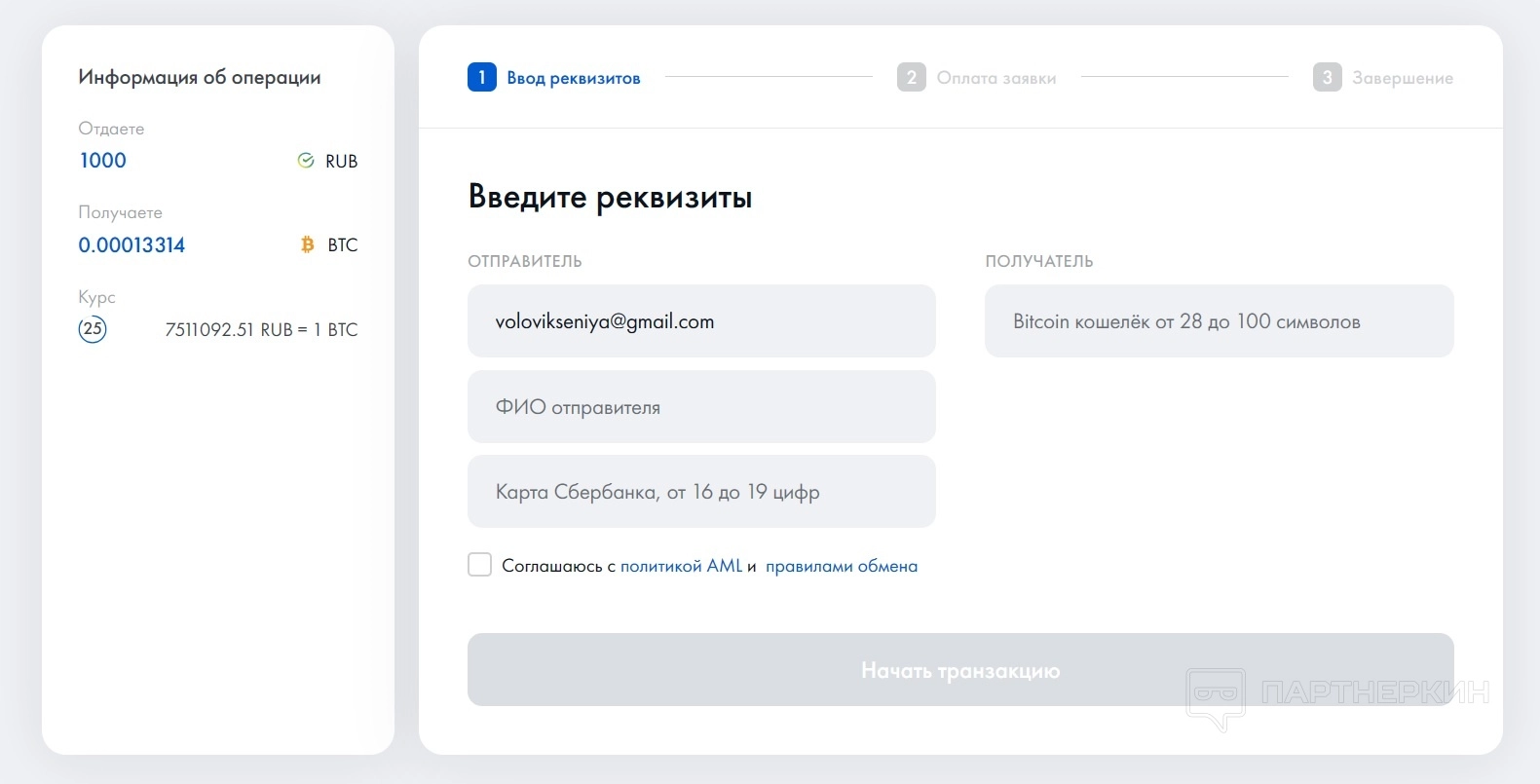Image resolution: width=1540 pixels, height=784 pixels.
Task: Click the step 3 number badge
Action: point(1327,77)
